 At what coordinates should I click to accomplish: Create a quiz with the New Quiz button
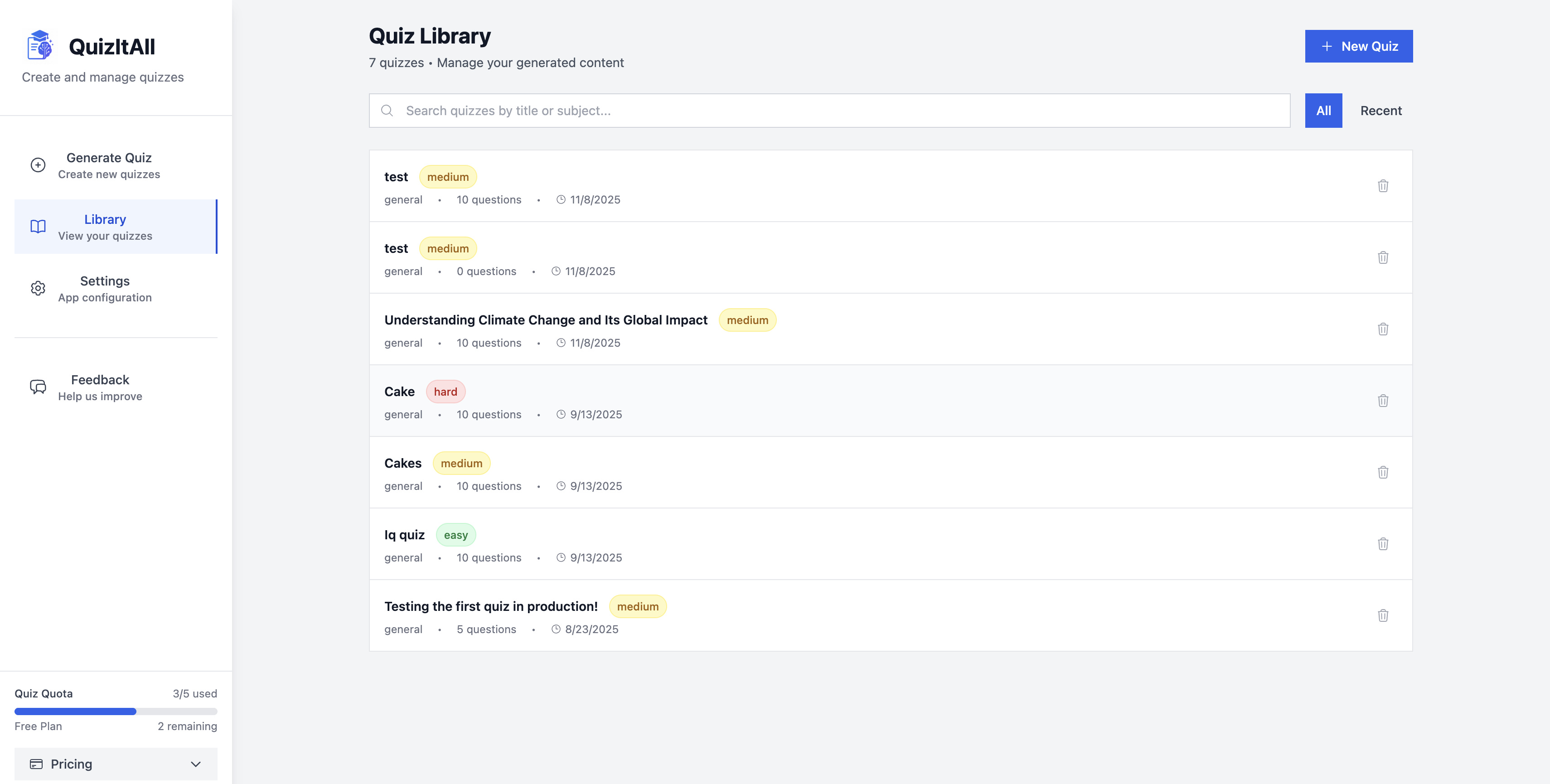coord(1359,46)
